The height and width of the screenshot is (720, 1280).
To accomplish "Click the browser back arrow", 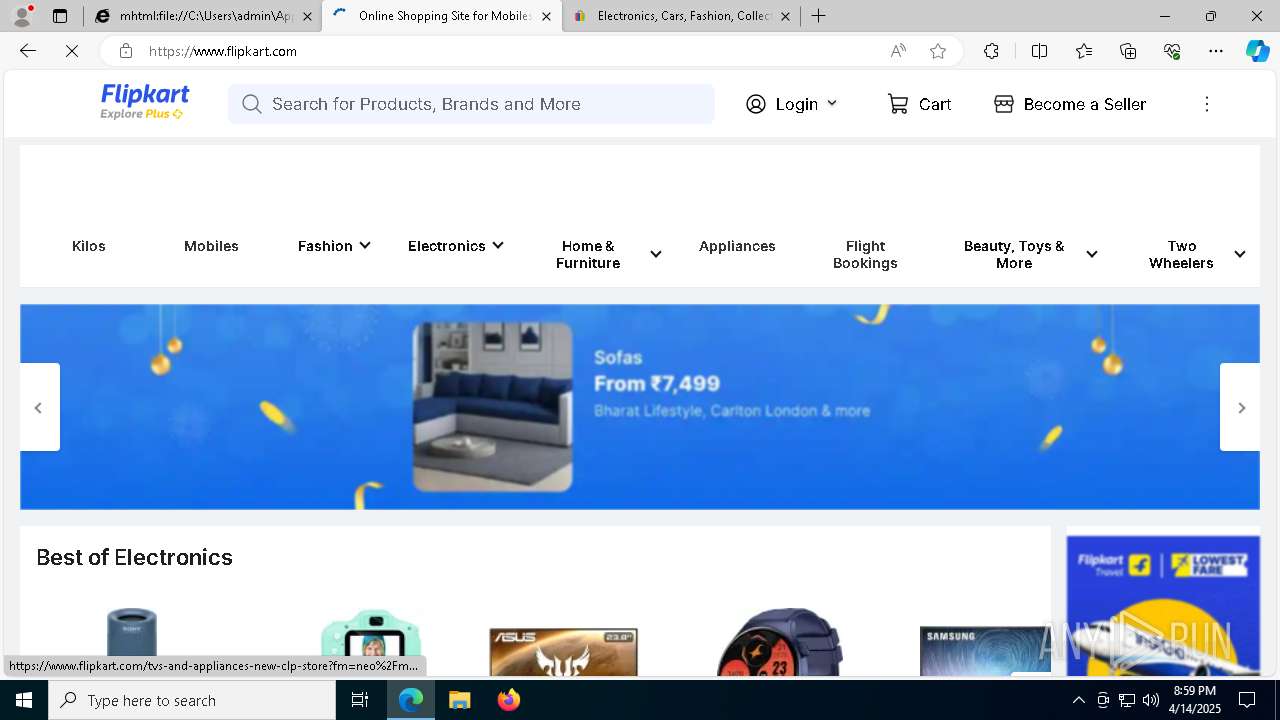I will pos(28,51).
